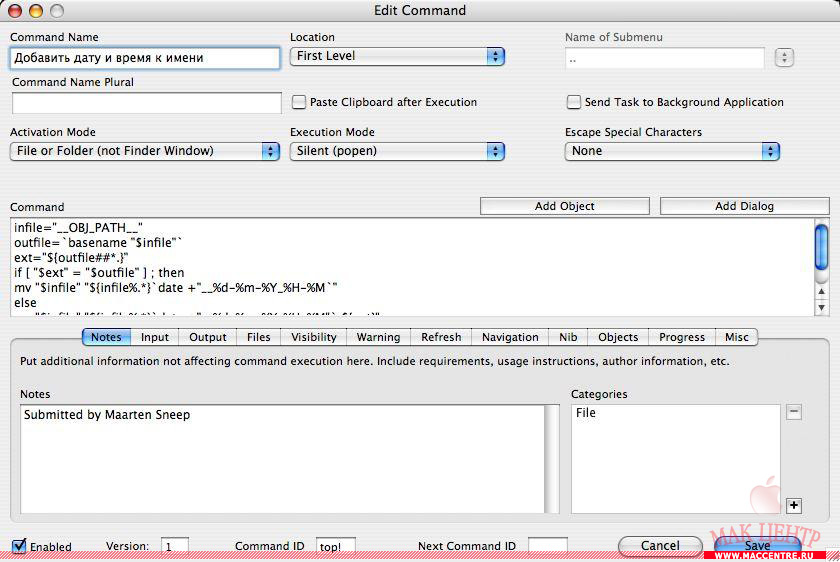Click the plus icon to add category

[x=793, y=505]
